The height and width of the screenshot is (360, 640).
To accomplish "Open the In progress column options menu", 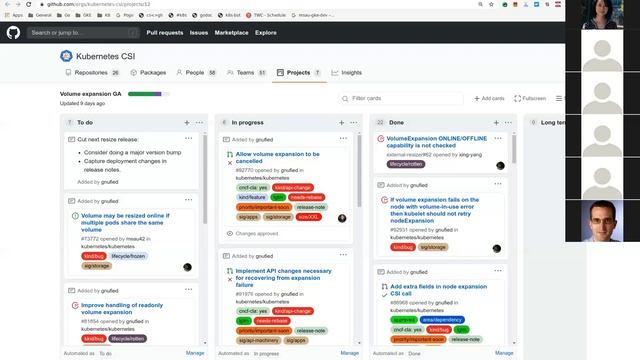I will click(353, 122).
